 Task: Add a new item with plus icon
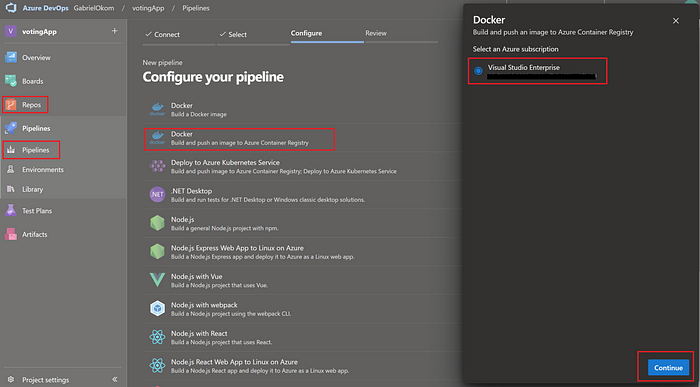(x=114, y=31)
